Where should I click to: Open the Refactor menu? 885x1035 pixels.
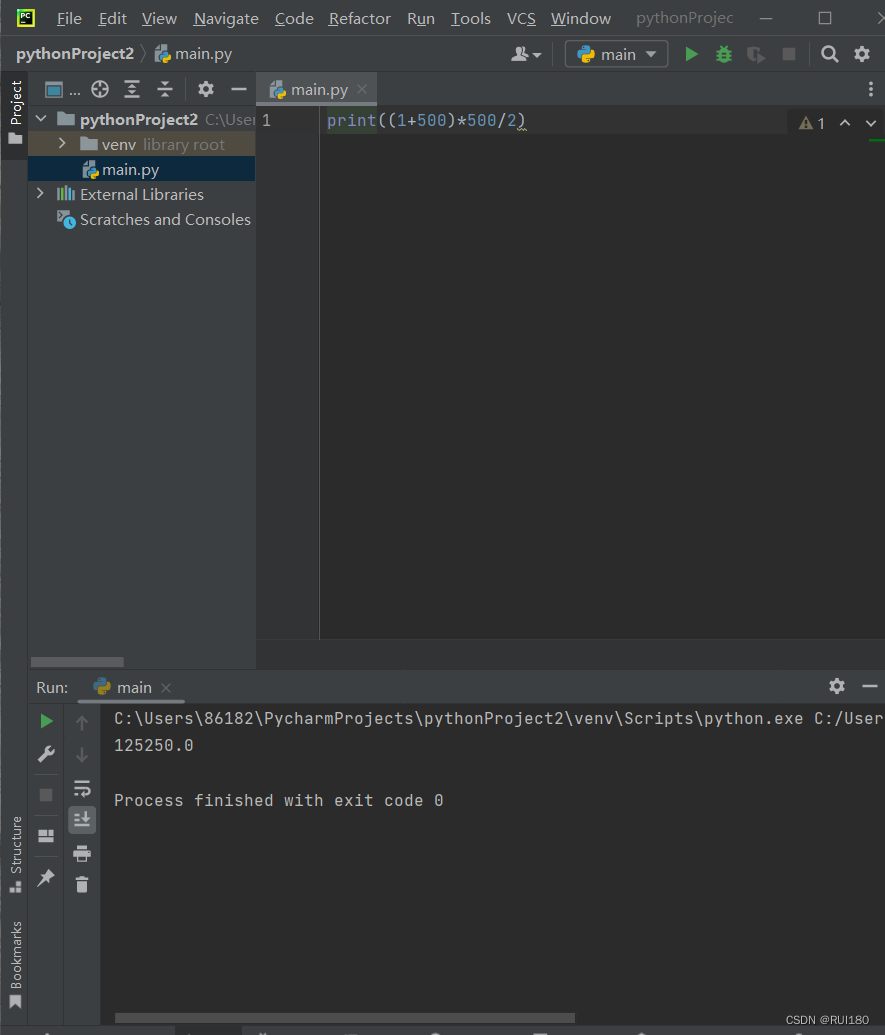point(360,18)
